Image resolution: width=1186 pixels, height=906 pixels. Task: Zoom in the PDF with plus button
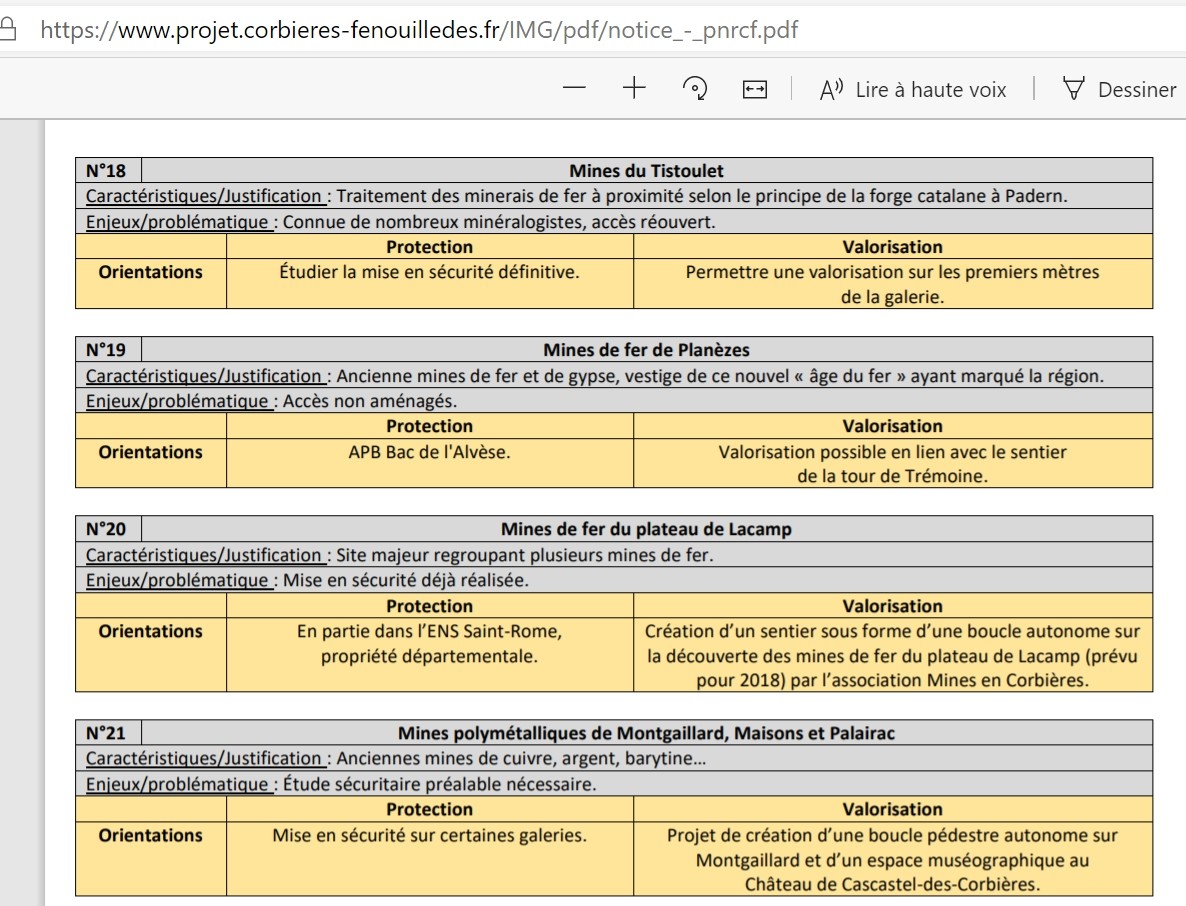coord(634,89)
